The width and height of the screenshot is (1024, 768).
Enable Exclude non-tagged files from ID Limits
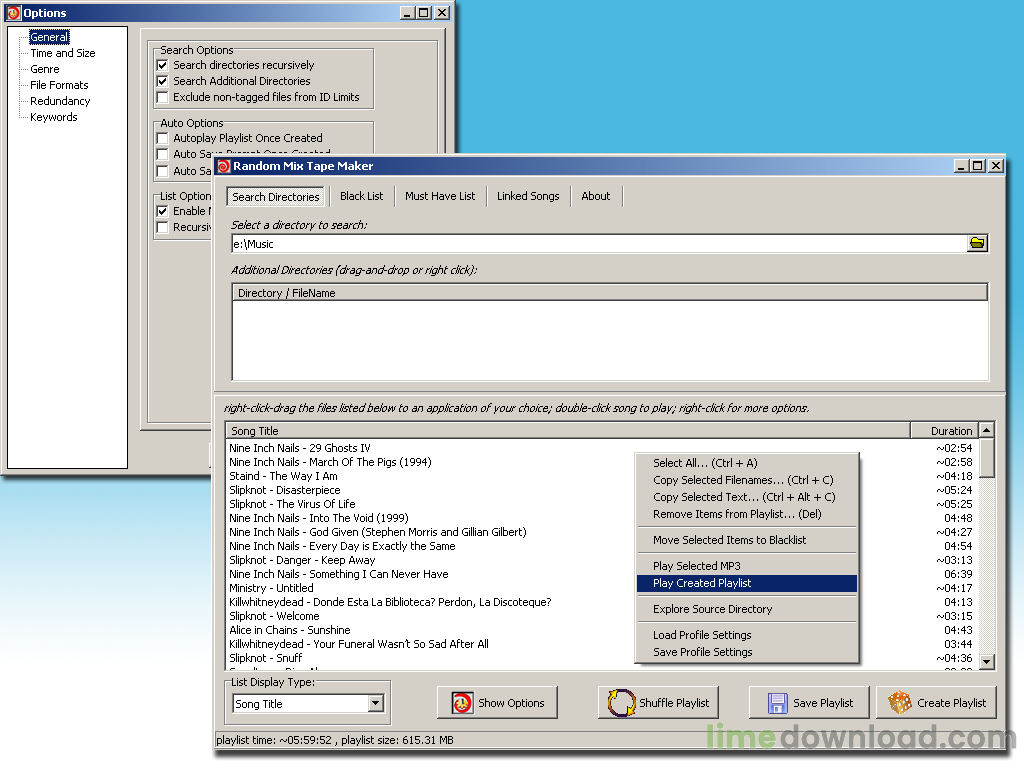coord(163,97)
